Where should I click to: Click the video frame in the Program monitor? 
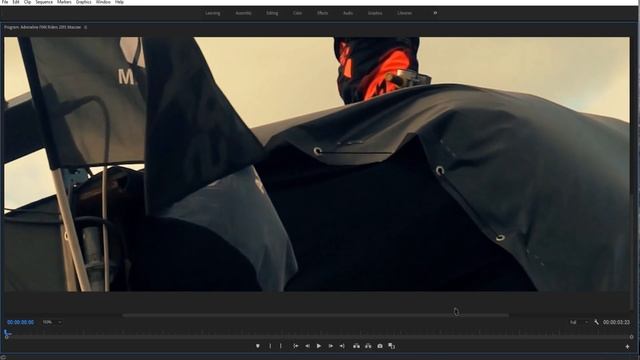317,164
